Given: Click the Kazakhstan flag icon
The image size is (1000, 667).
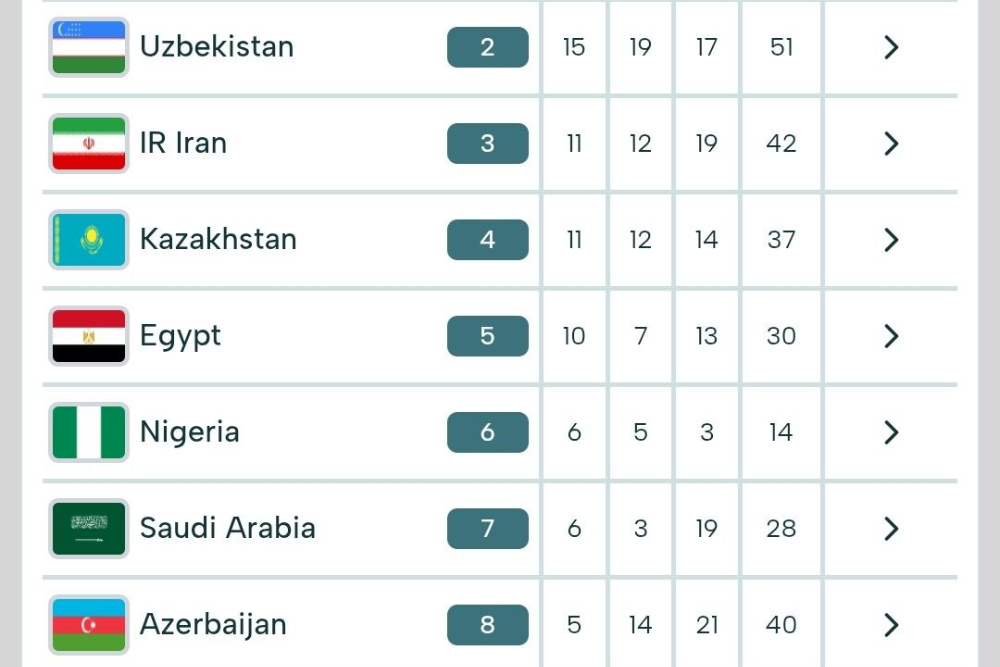Looking at the screenshot, I should point(89,240).
